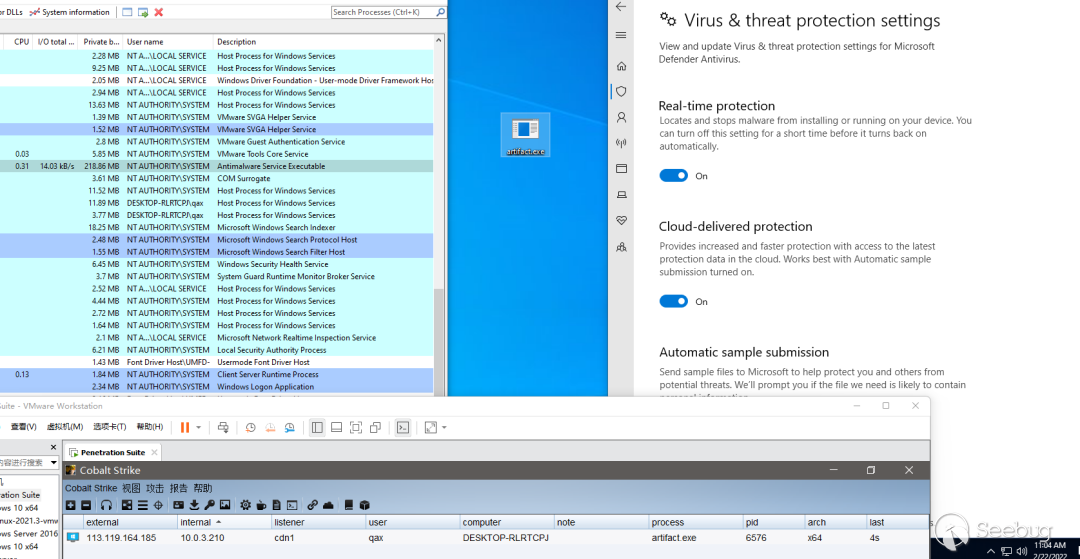Screen dimensions: 1080x559
Task: Open keystrokes key icon in Cobalt Strike
Action: pyautogui.click(x=209, y=505)
